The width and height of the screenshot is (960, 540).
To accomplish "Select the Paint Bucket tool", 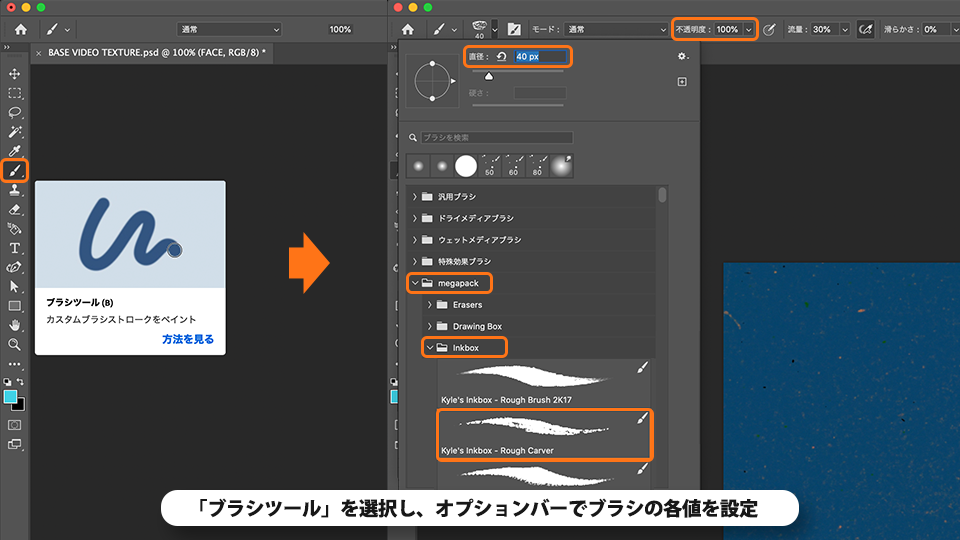I will [15, 229].
